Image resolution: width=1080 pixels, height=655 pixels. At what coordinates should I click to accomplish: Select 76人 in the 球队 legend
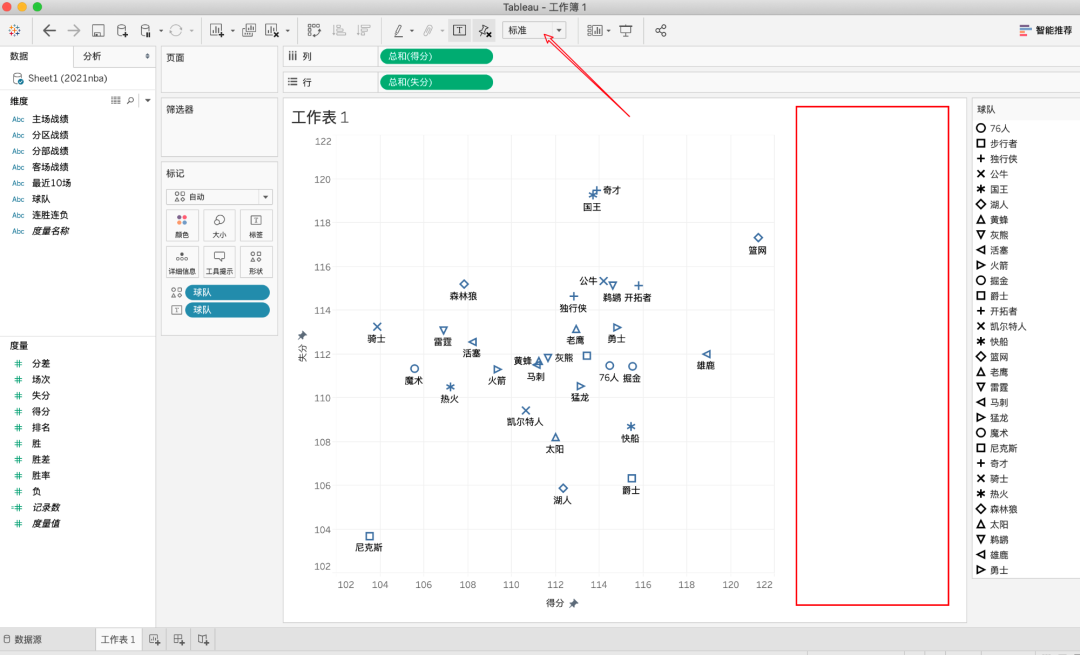pos(993,128)
